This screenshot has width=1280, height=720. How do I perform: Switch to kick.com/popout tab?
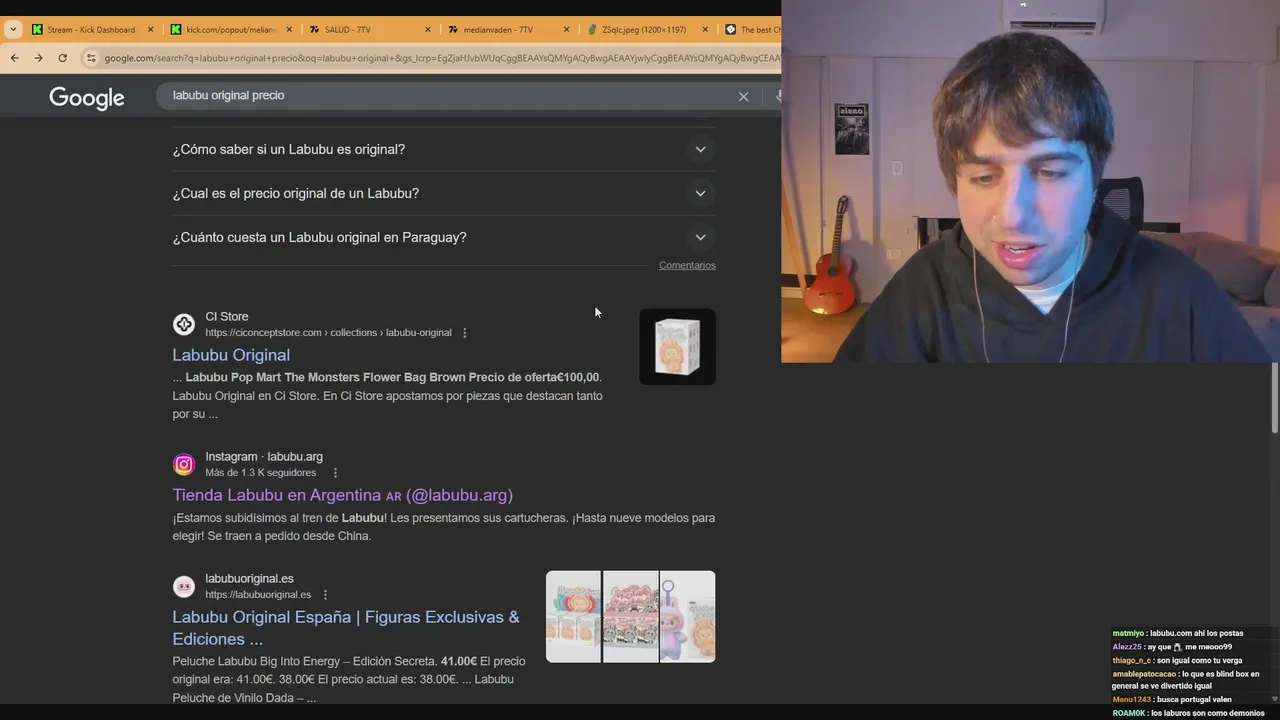[x=229, y=30]
